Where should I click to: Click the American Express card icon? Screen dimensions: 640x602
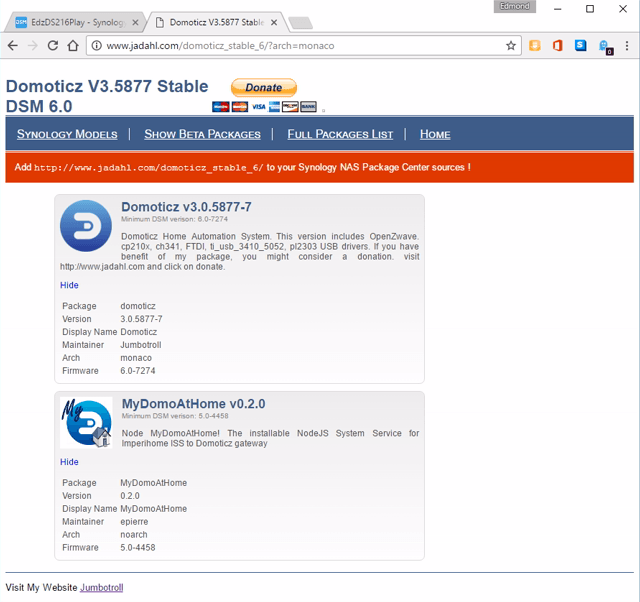pyautogui.click(x=274, y=107)
